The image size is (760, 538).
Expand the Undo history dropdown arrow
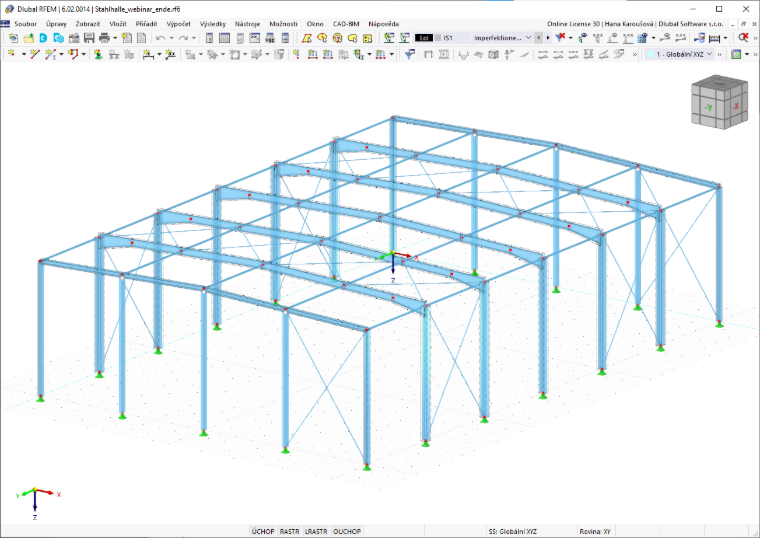click(171, 38)
